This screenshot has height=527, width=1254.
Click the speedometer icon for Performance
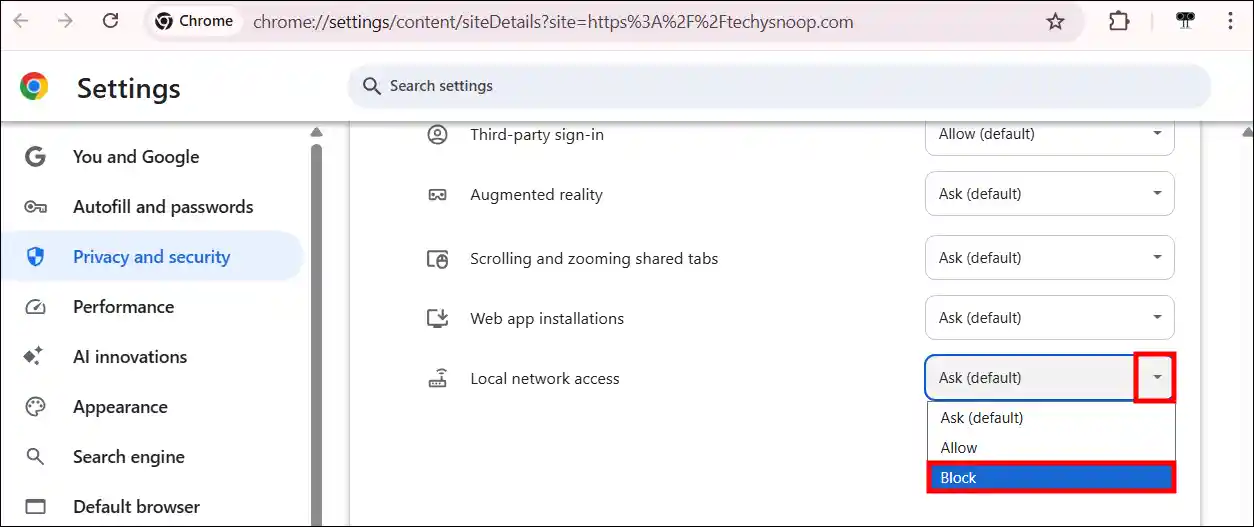point(35,307)
